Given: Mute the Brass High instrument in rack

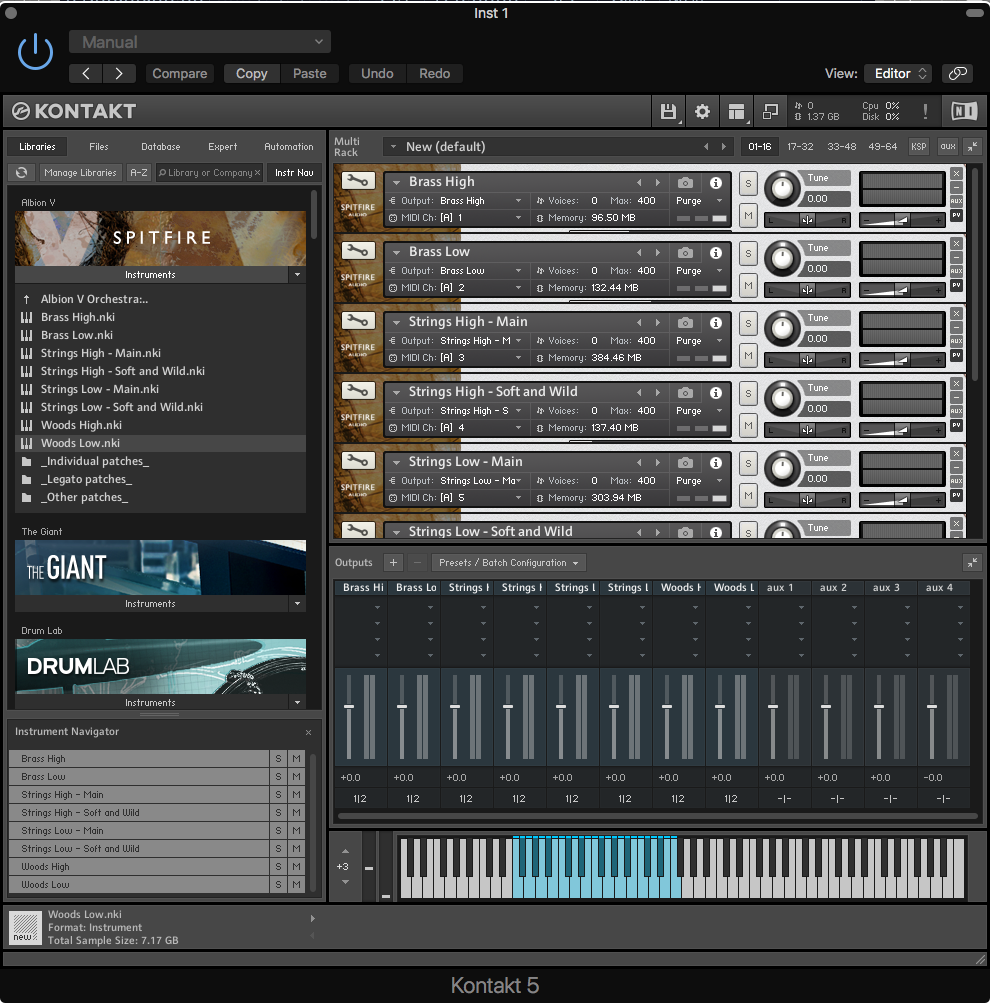Looking at the screenshot, I should pyautogui.click(x=748, y=216).
